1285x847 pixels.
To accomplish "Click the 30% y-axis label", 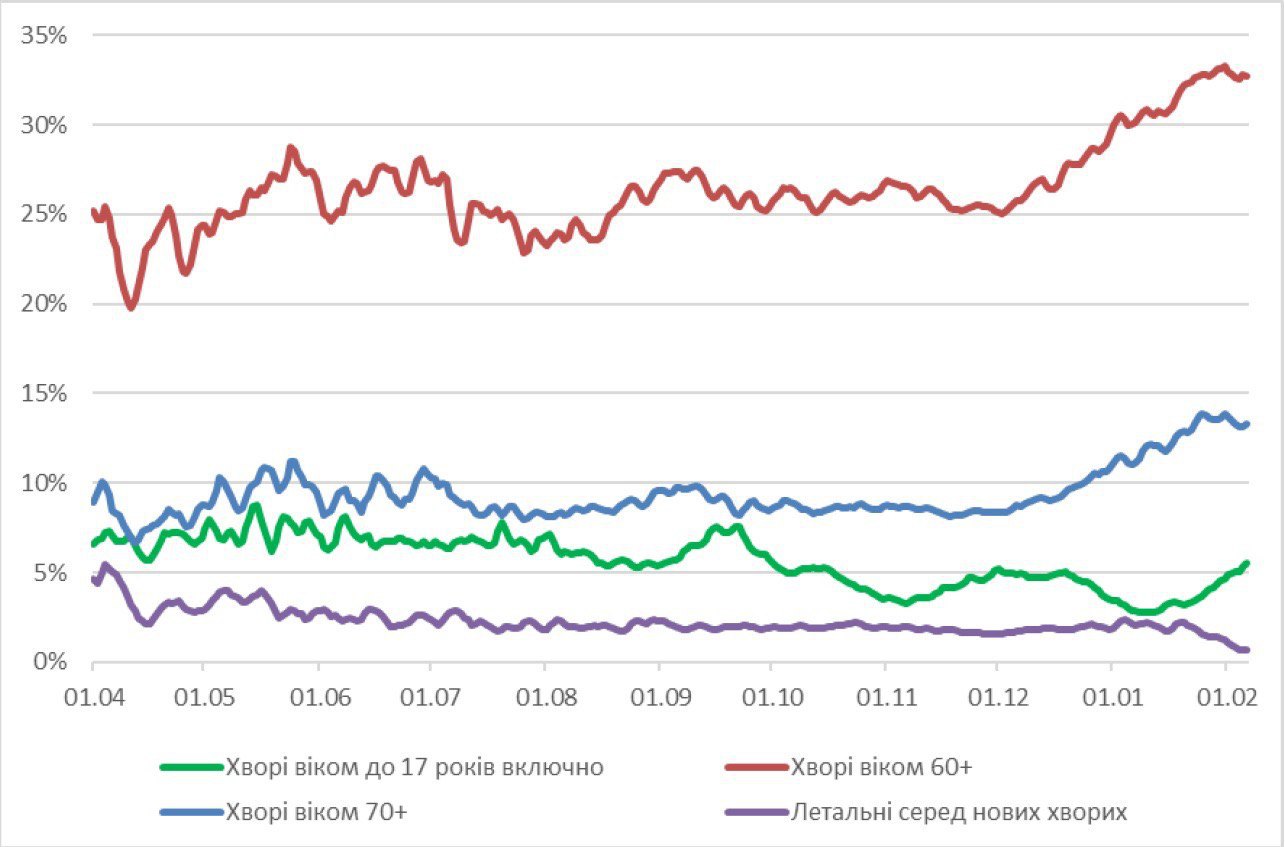I will click(x=44, y=126).
